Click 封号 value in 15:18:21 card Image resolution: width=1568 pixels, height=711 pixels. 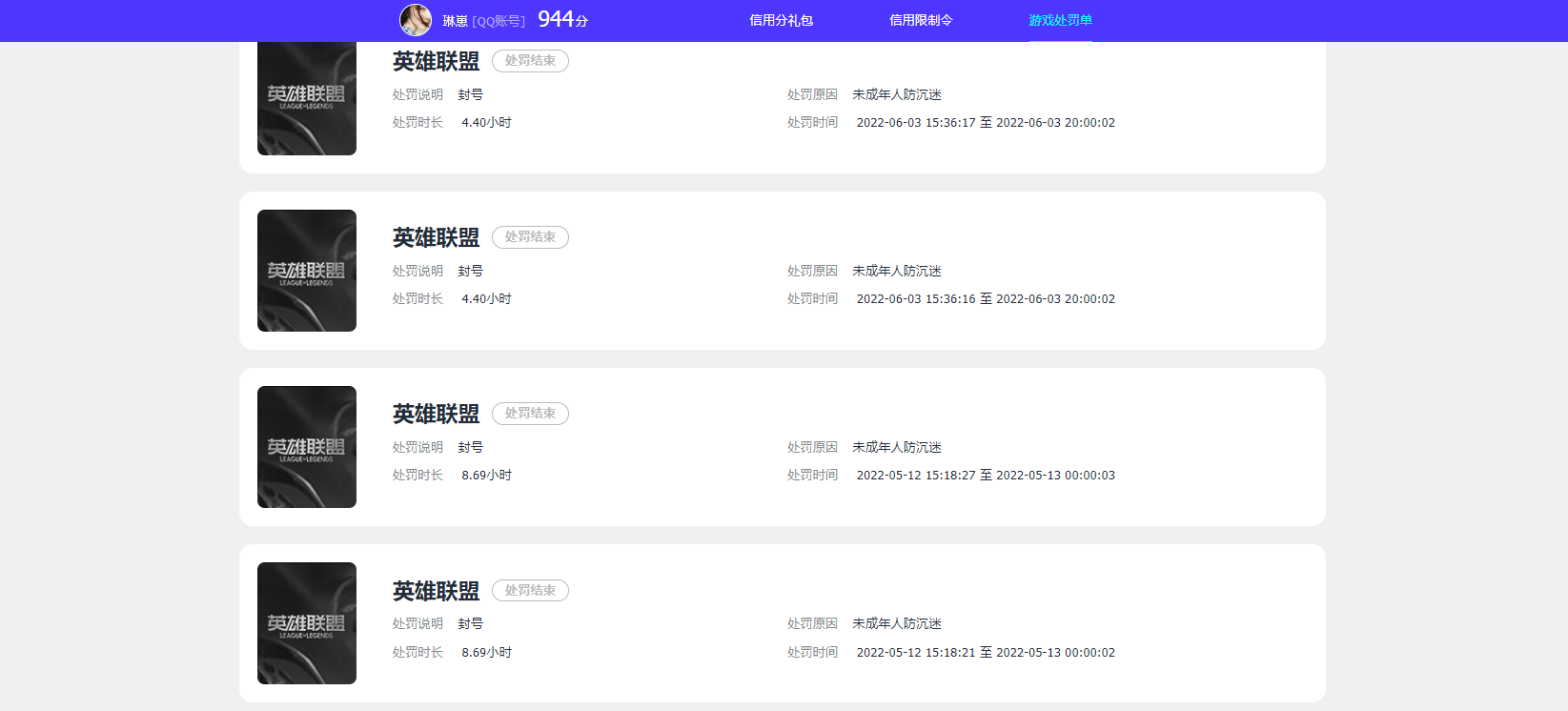click(x=471, y=623)
